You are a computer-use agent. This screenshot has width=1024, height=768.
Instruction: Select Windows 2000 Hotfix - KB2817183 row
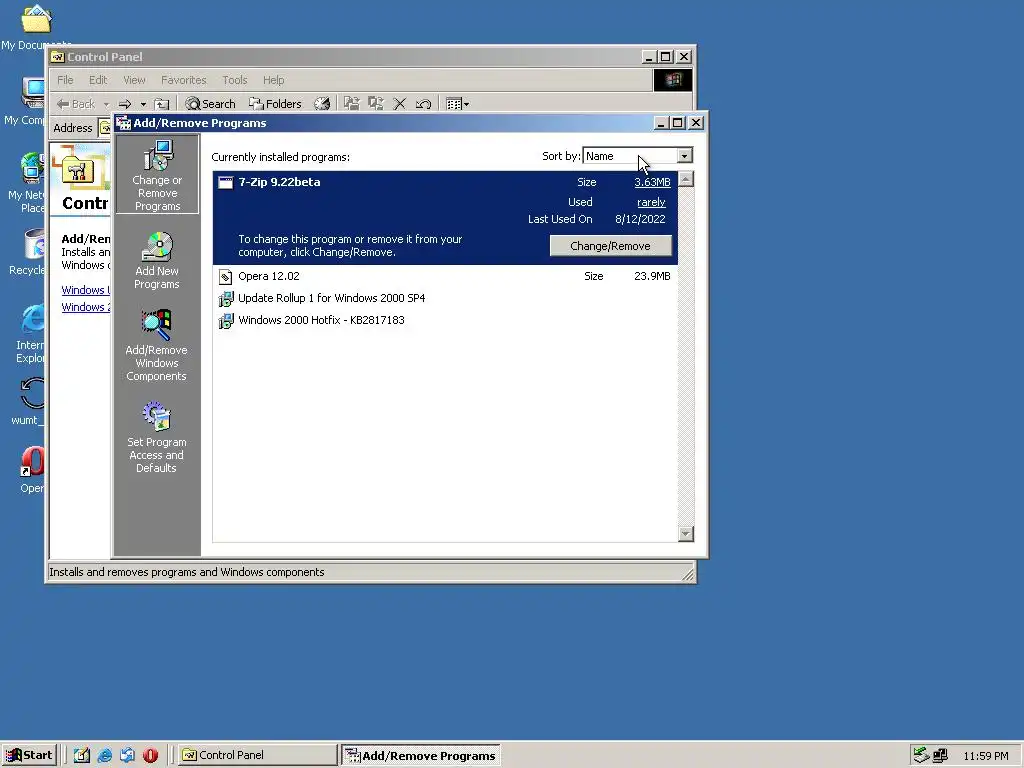[x=445, y=321]
